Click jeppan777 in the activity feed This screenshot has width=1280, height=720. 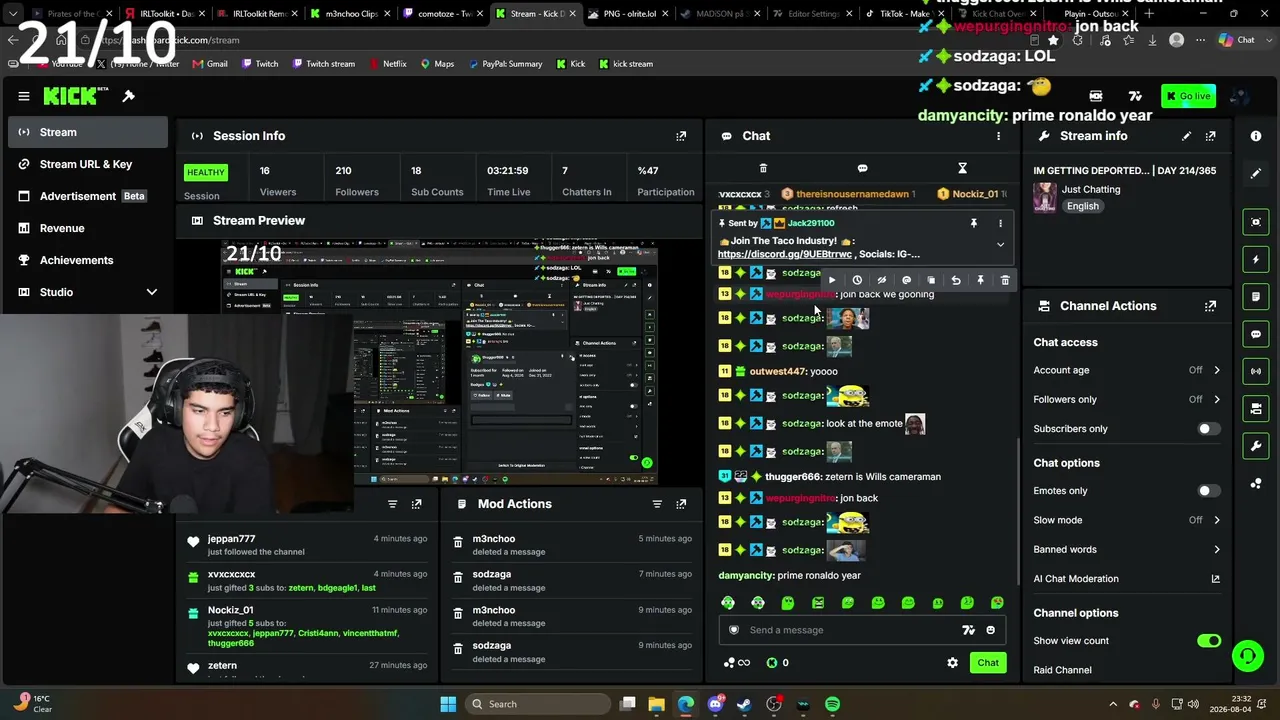tap(231, 539)
